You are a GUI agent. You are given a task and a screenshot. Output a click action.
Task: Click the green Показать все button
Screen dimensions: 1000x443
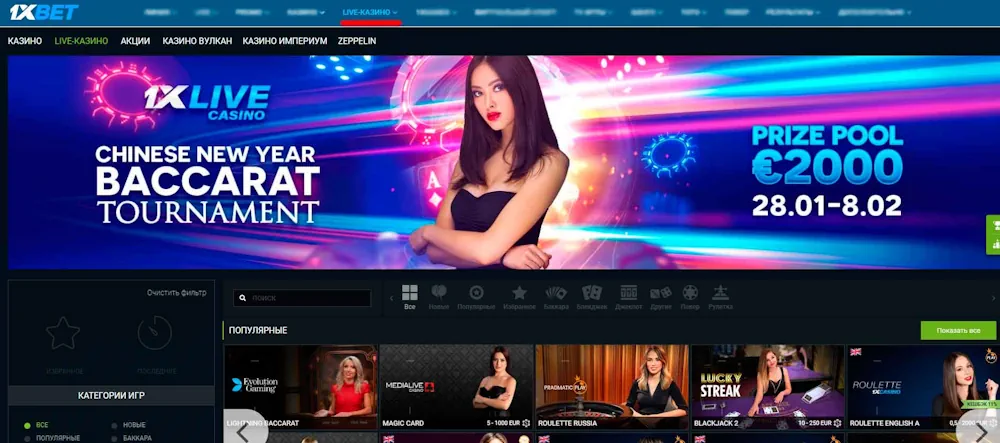click(x=957, y=330)
